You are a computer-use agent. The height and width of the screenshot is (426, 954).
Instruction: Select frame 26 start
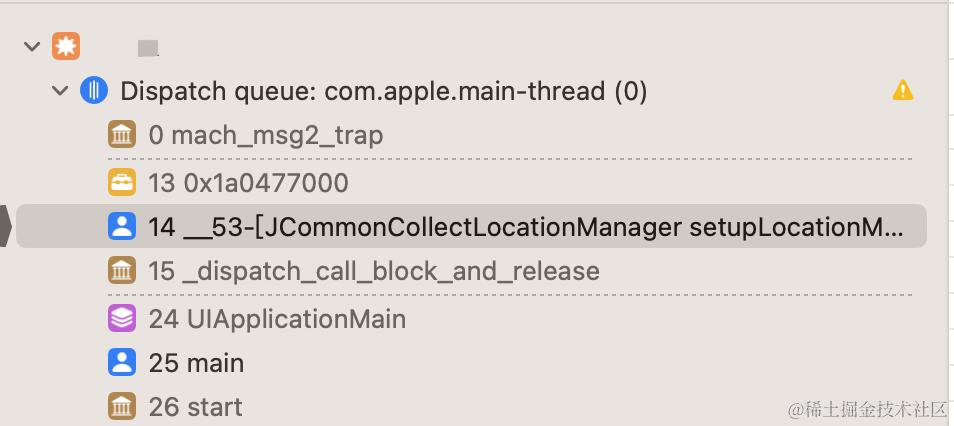[x=472, y=407]
